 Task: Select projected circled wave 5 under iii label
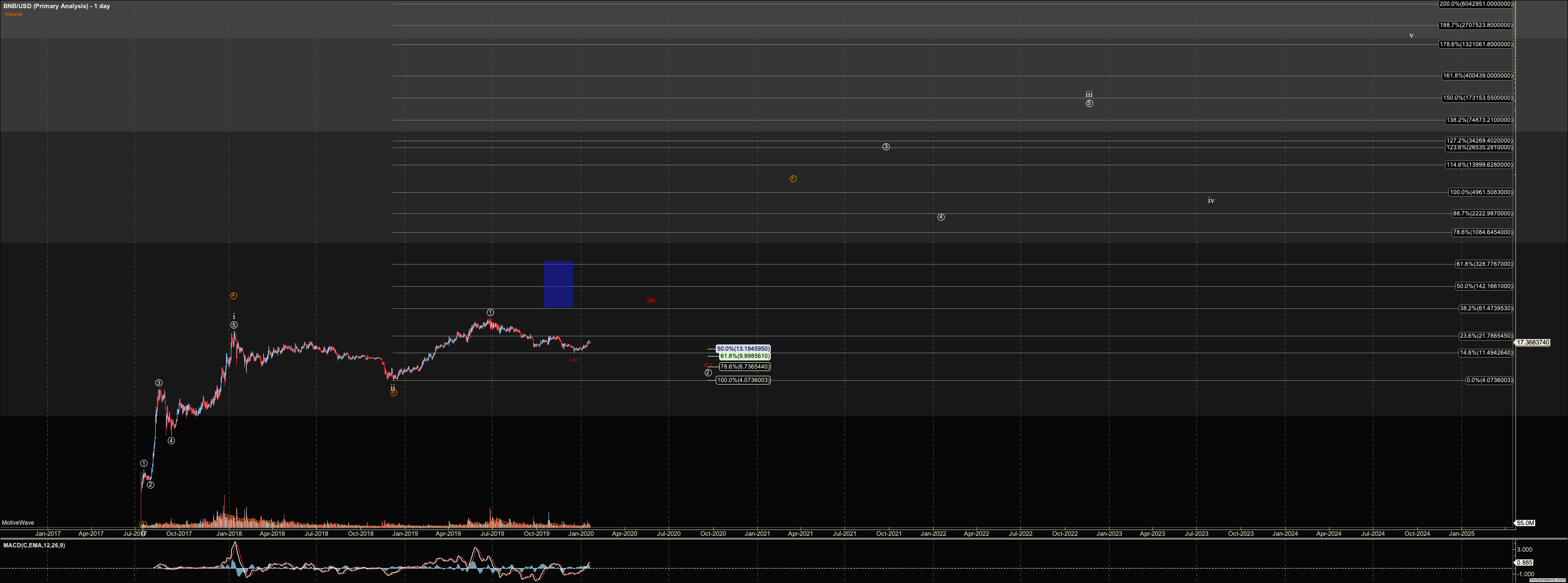[1089, 104]
